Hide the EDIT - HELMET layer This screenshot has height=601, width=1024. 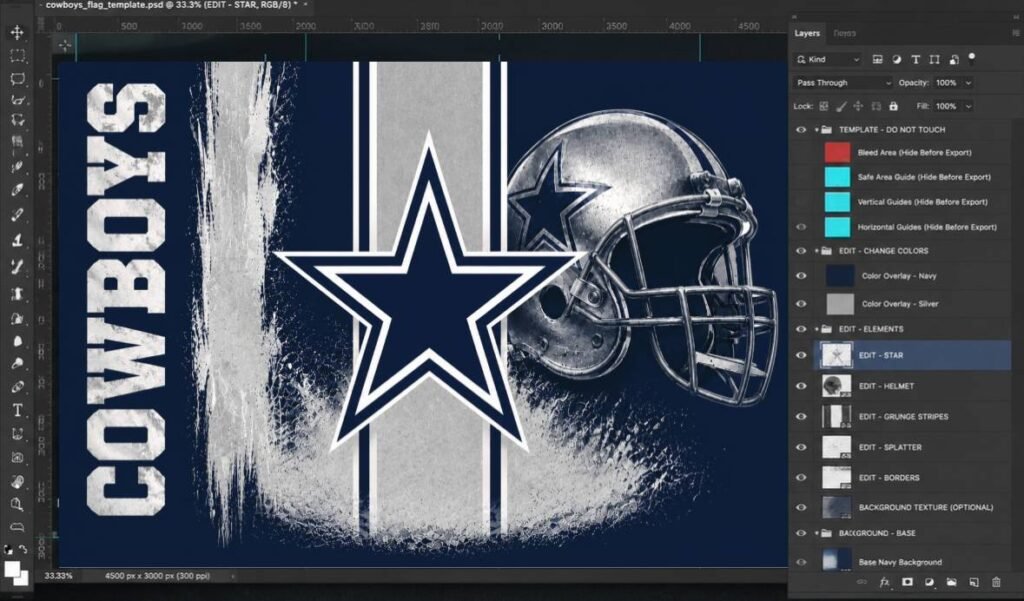(x=801, y=386)
